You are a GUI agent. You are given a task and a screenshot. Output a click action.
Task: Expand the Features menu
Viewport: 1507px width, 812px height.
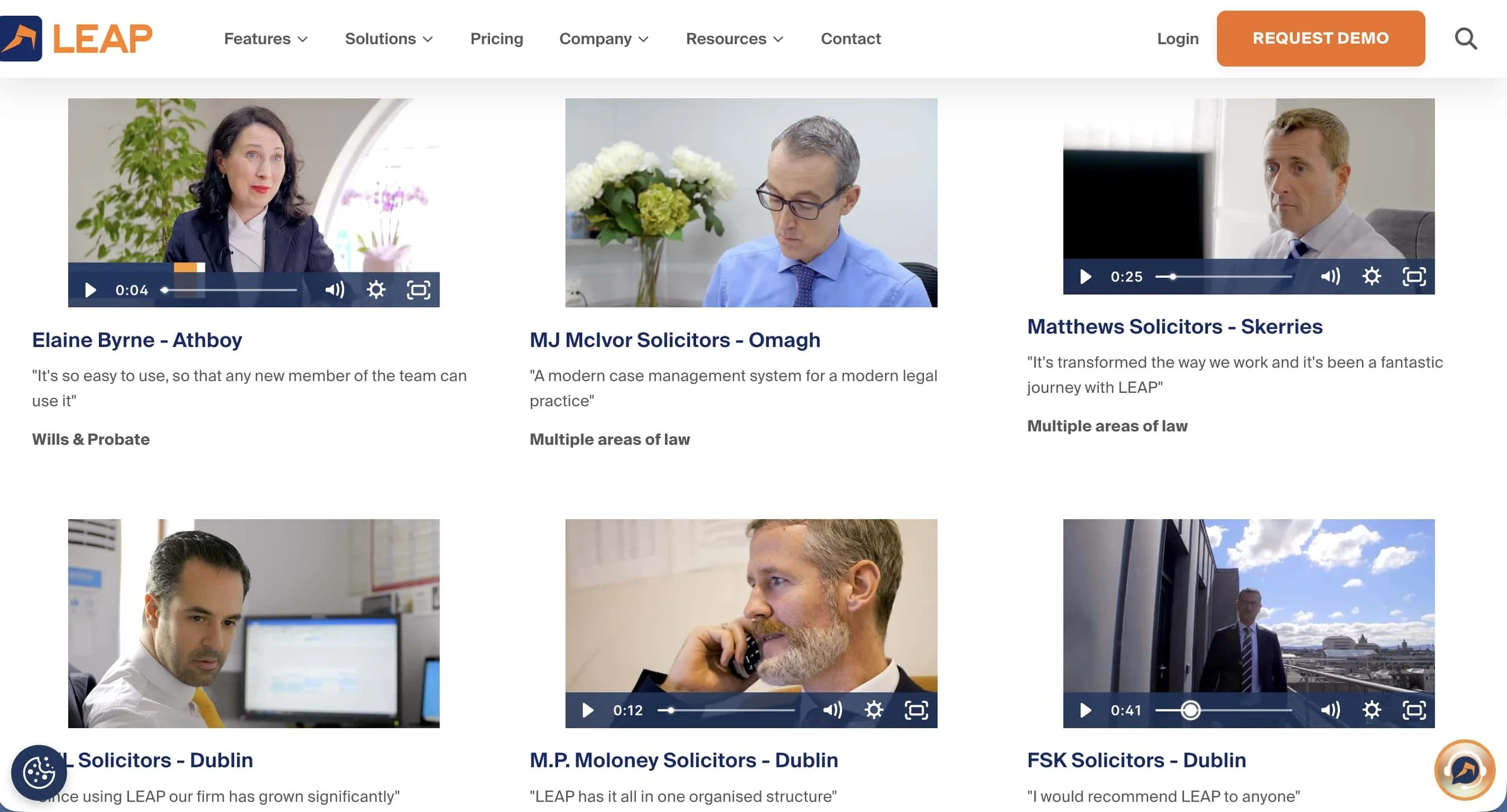(266, 39)
